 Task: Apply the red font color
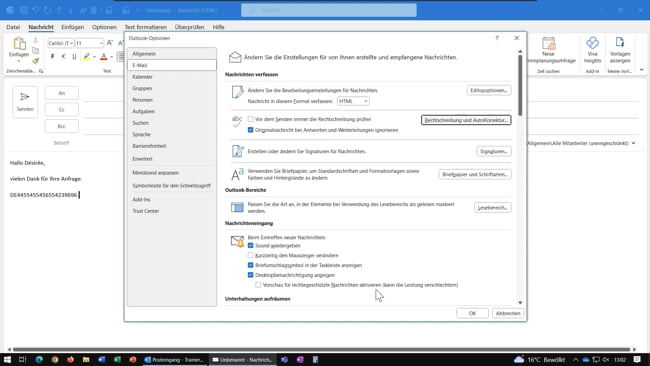click(x=104, y=56)
